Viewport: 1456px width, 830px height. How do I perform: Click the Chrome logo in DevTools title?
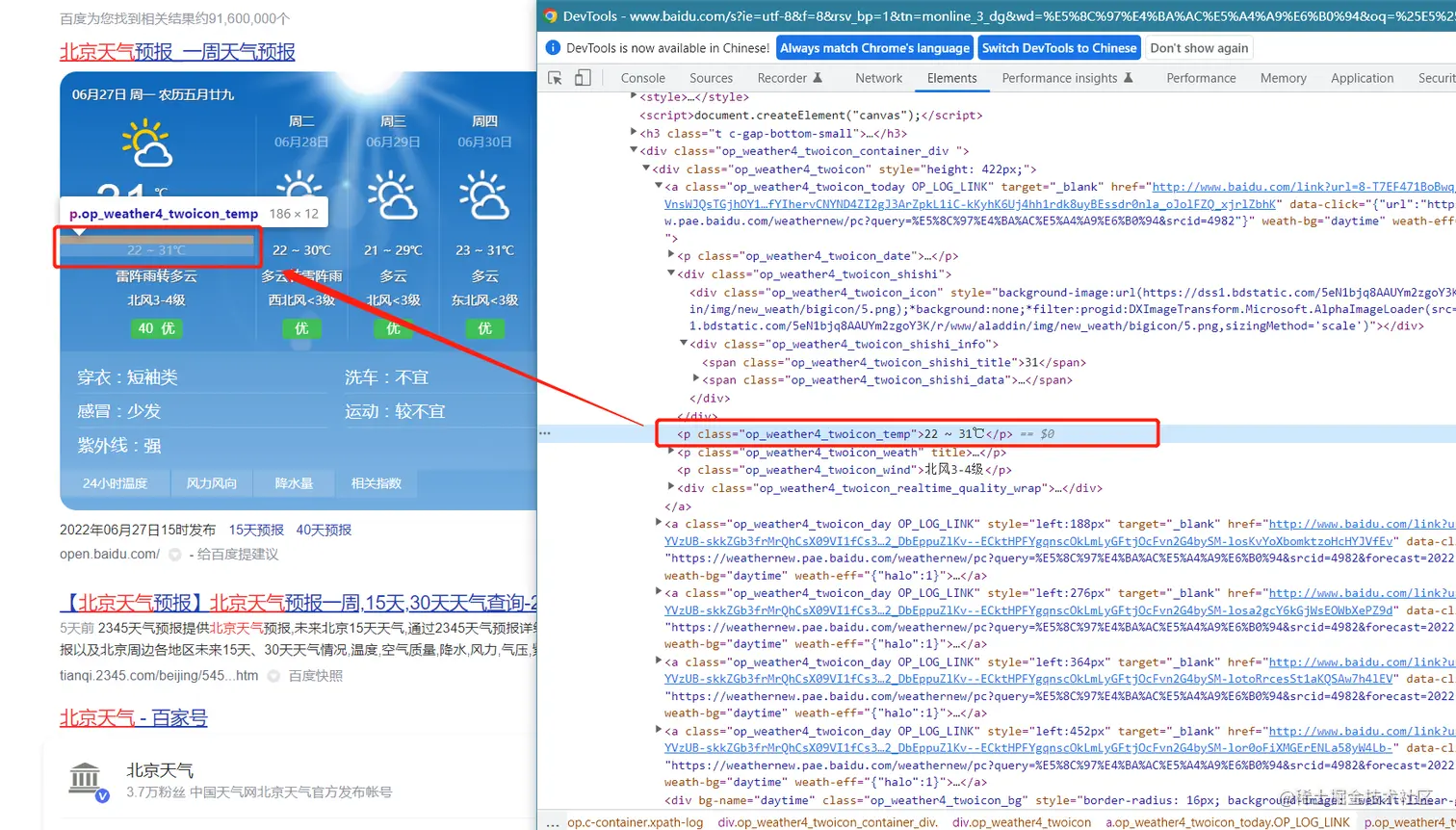click(x=550, y=15)
